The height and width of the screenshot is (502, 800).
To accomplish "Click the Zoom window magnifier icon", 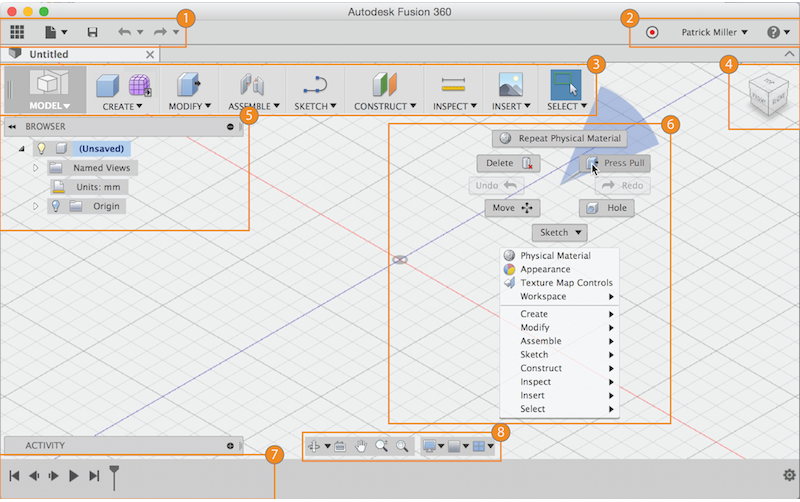I will (x=381, y=446).
